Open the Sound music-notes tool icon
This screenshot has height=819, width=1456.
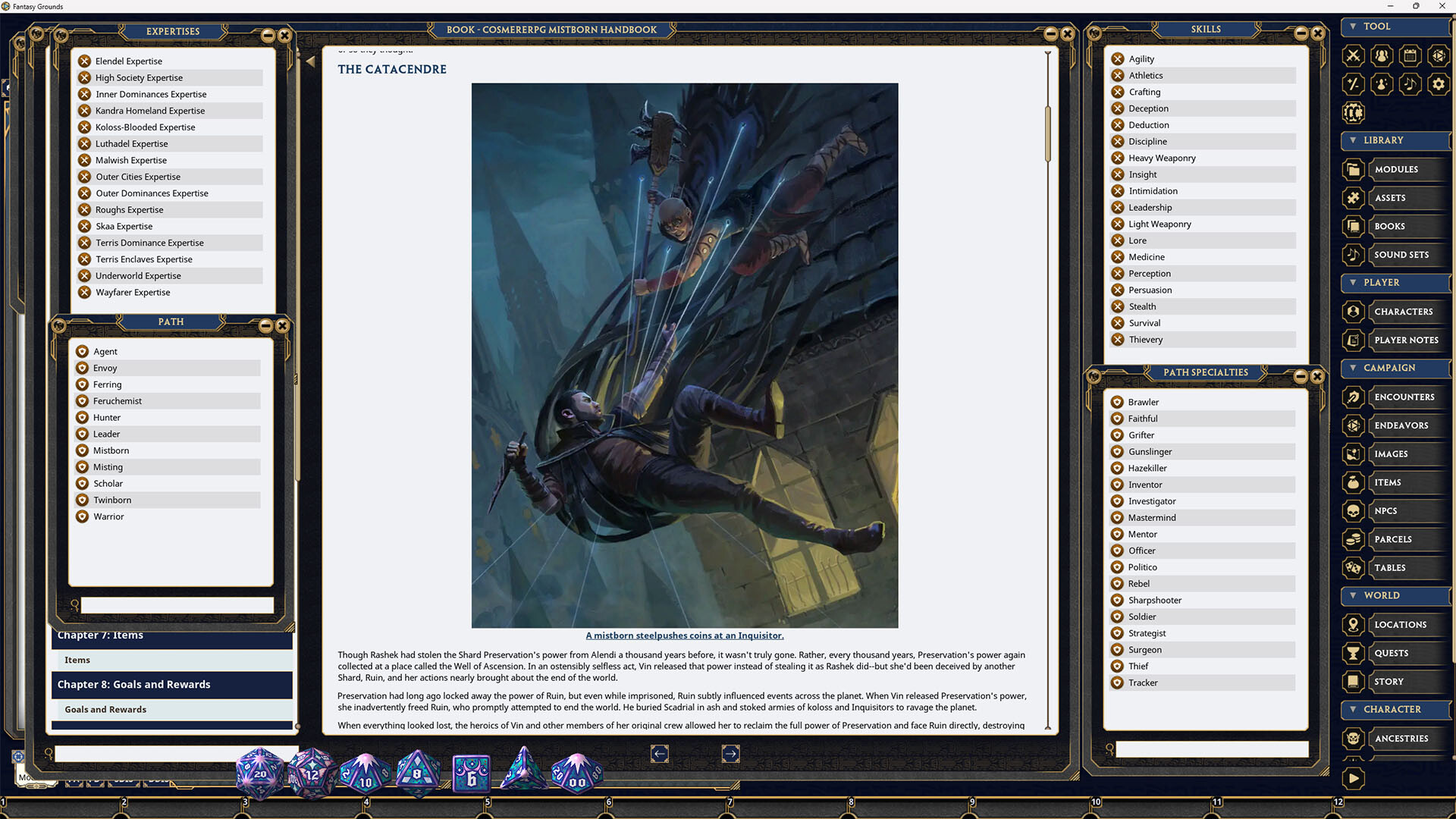pyautogui.click(x=1410, y=84)
